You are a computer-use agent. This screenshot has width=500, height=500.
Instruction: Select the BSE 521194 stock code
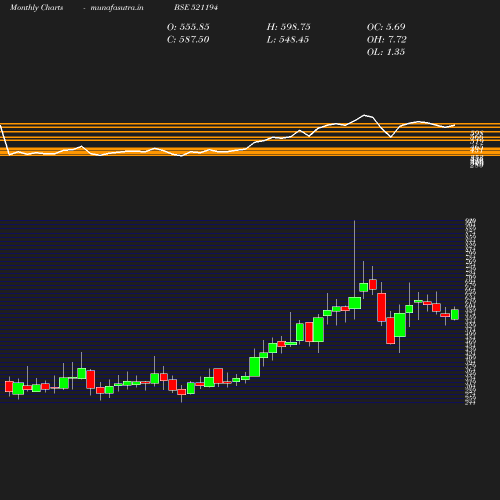pos(196,7)
